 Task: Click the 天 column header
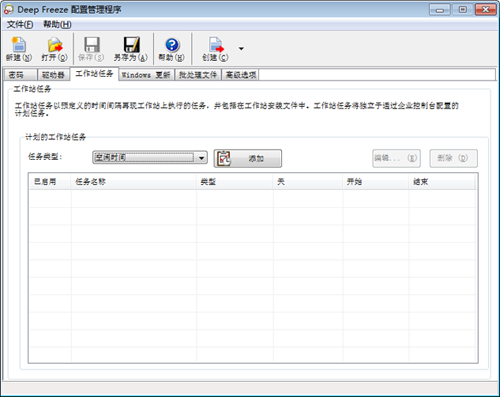point(308,182)
